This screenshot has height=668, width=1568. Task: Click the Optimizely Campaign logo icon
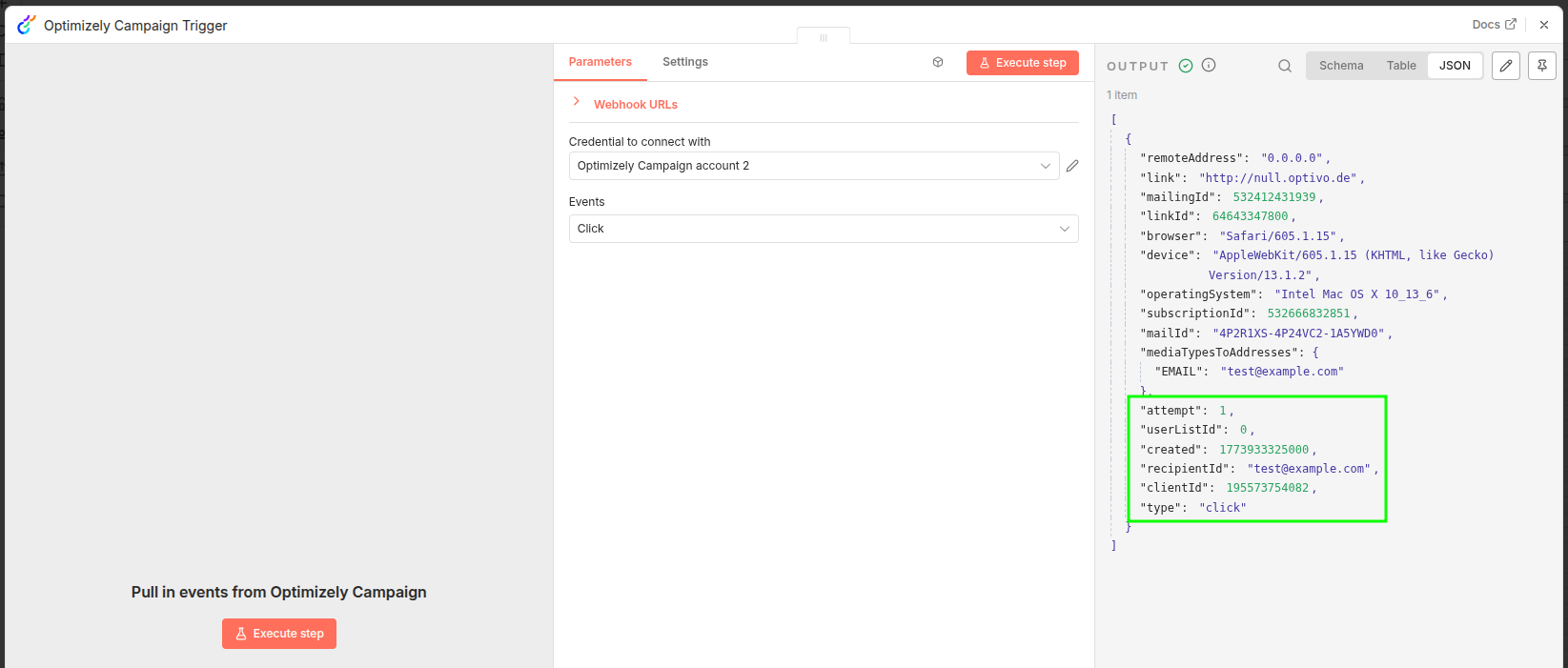point(26,25)
